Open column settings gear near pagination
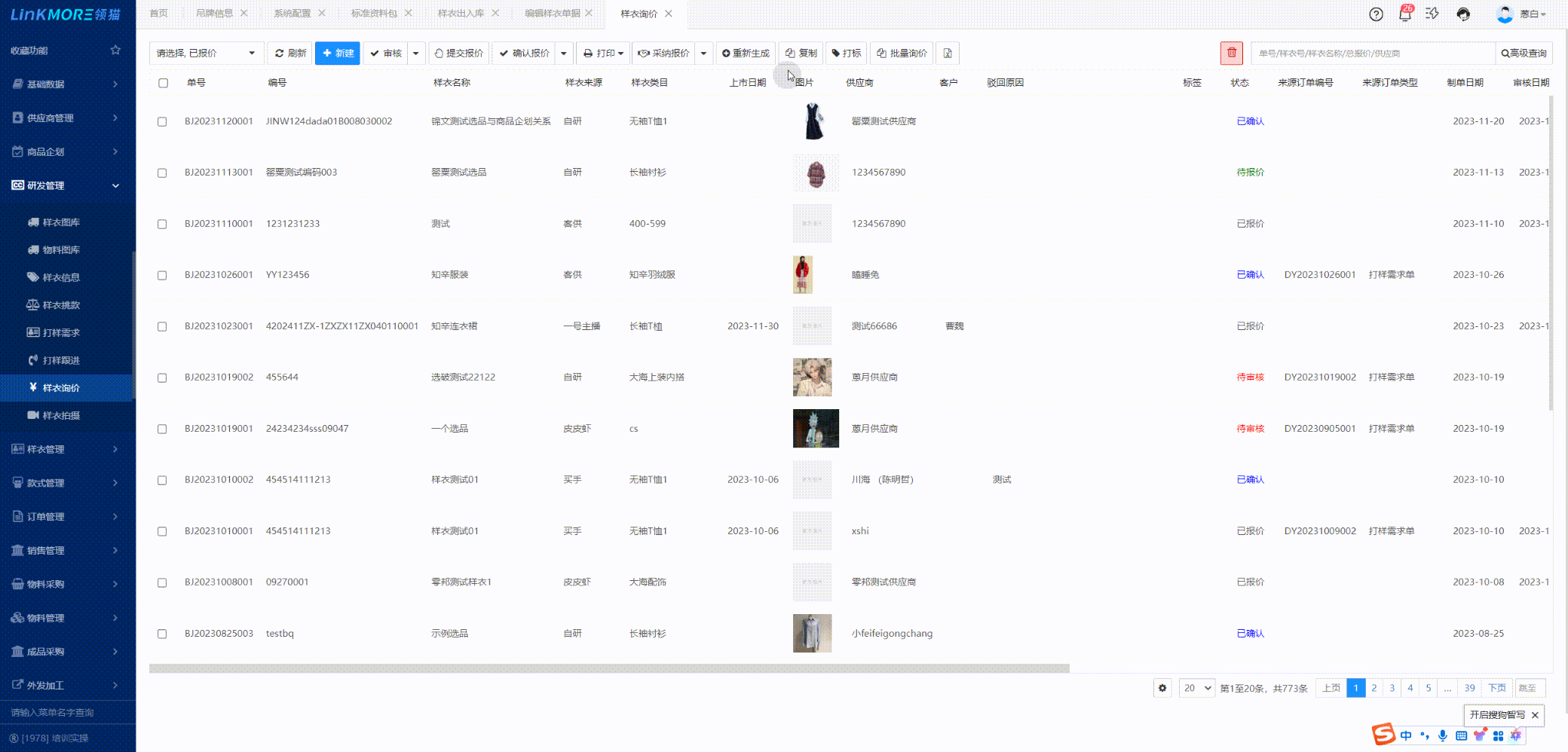1568x752 pixels. tap(1162, 688)
